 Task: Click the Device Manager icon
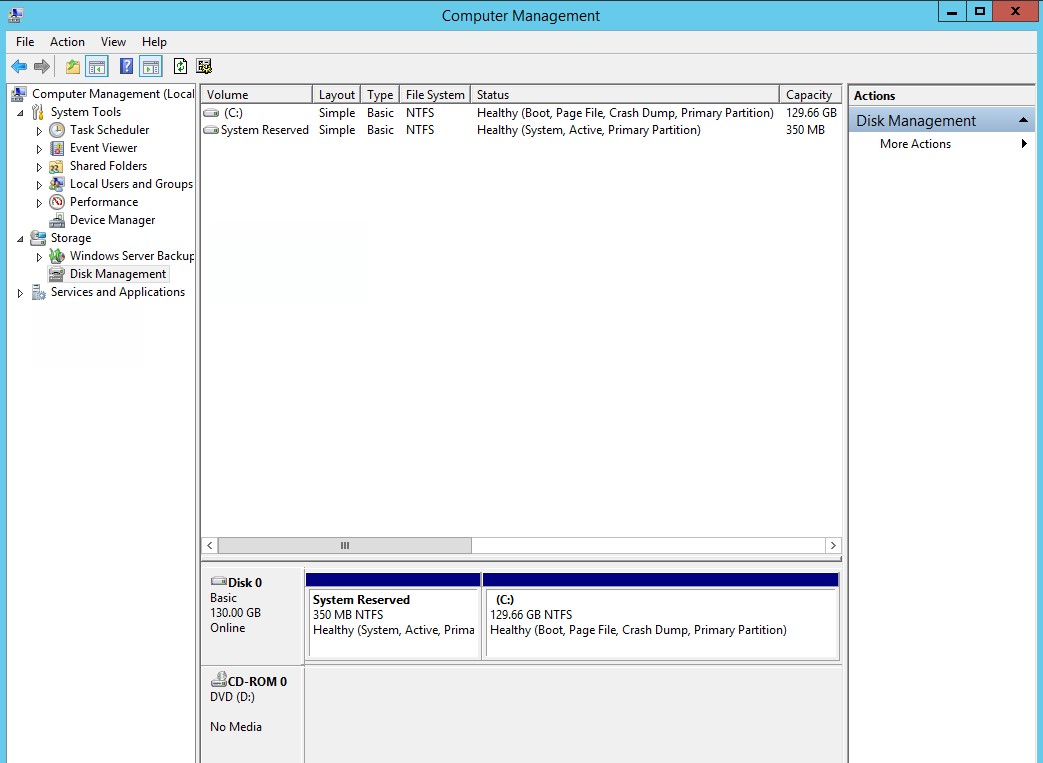click(57, 220)
